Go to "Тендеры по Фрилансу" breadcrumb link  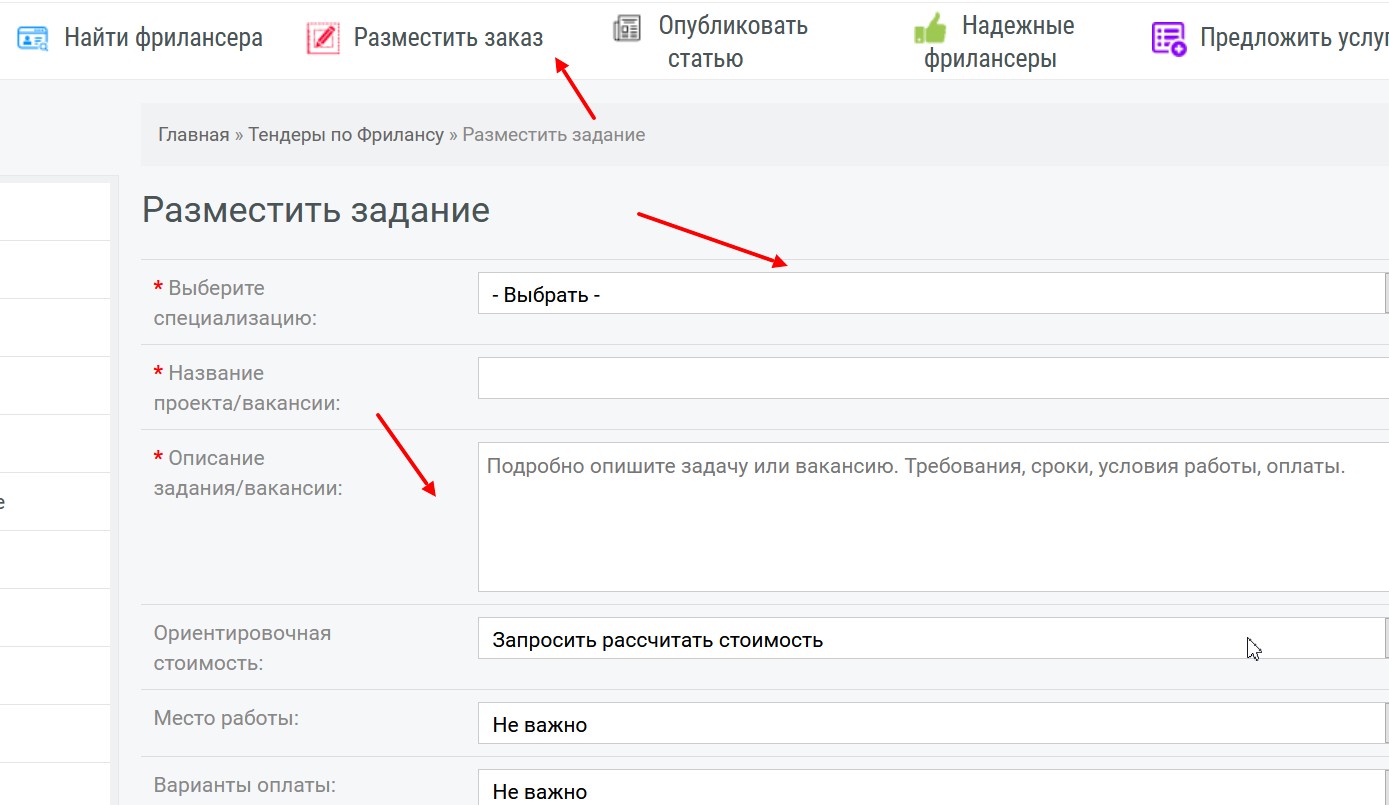(x=346, y=134)
